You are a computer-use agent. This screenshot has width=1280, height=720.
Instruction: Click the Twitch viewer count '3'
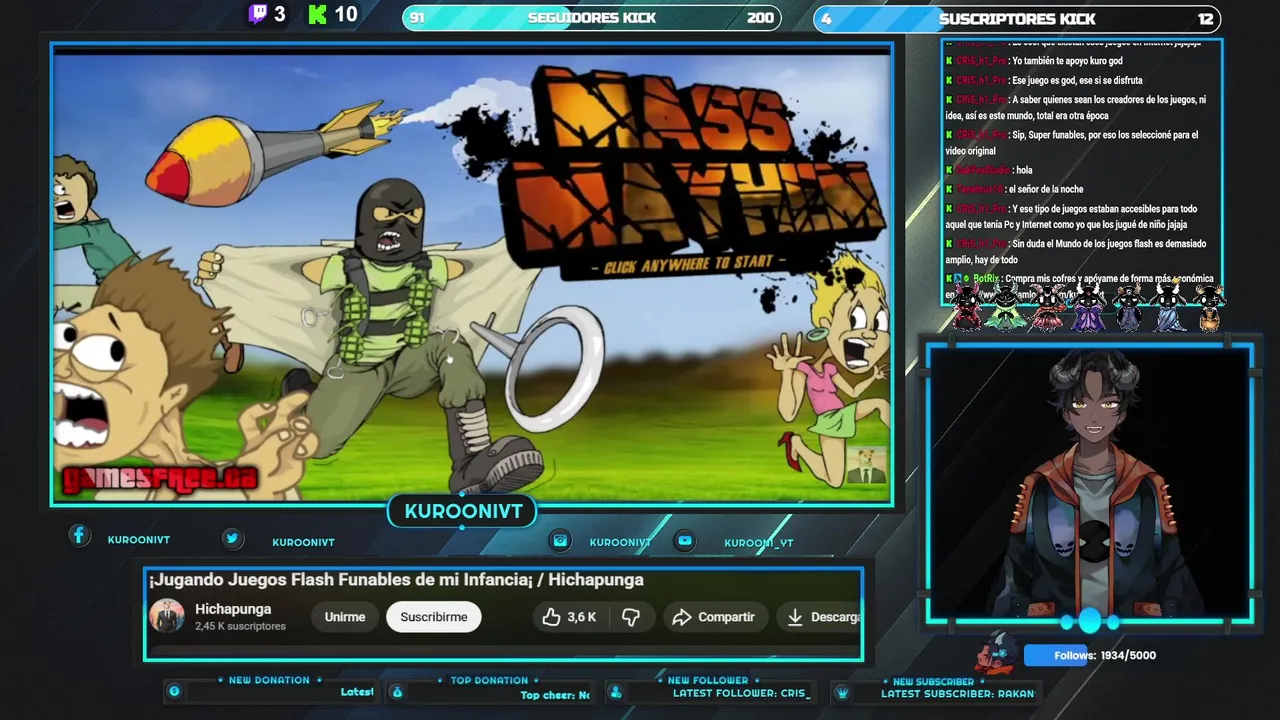click(x=279, y=14)
